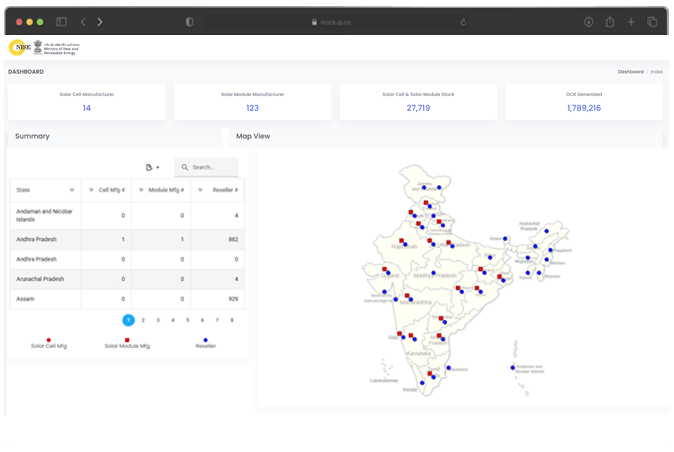Click the Arunachal Pradesh table row
This screenshot has width=674, height=452.
pos(127,279)
